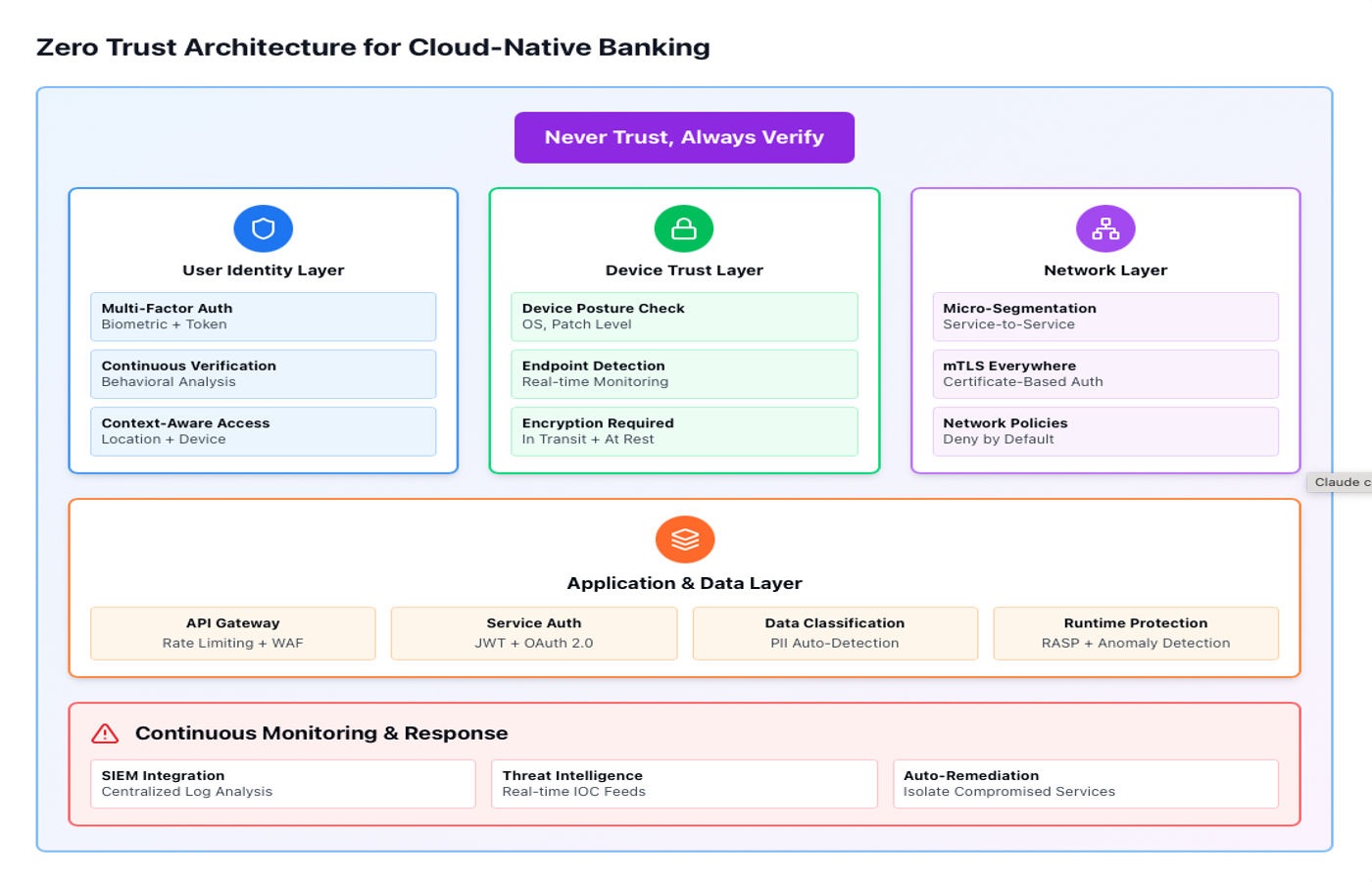Click the Never Trust, Always Verify banner
Image resolution: width=1372 pixels, height=882 pixels.
(x=684, y=137)
